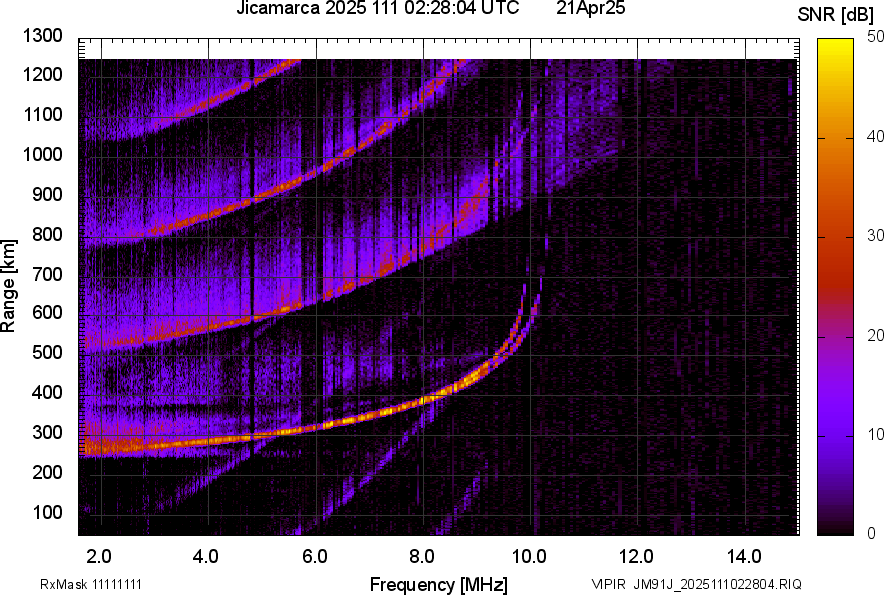The height and width of the screenshot is (595, 884).
Task: Click the colorbar label 30
Action: 876,235
